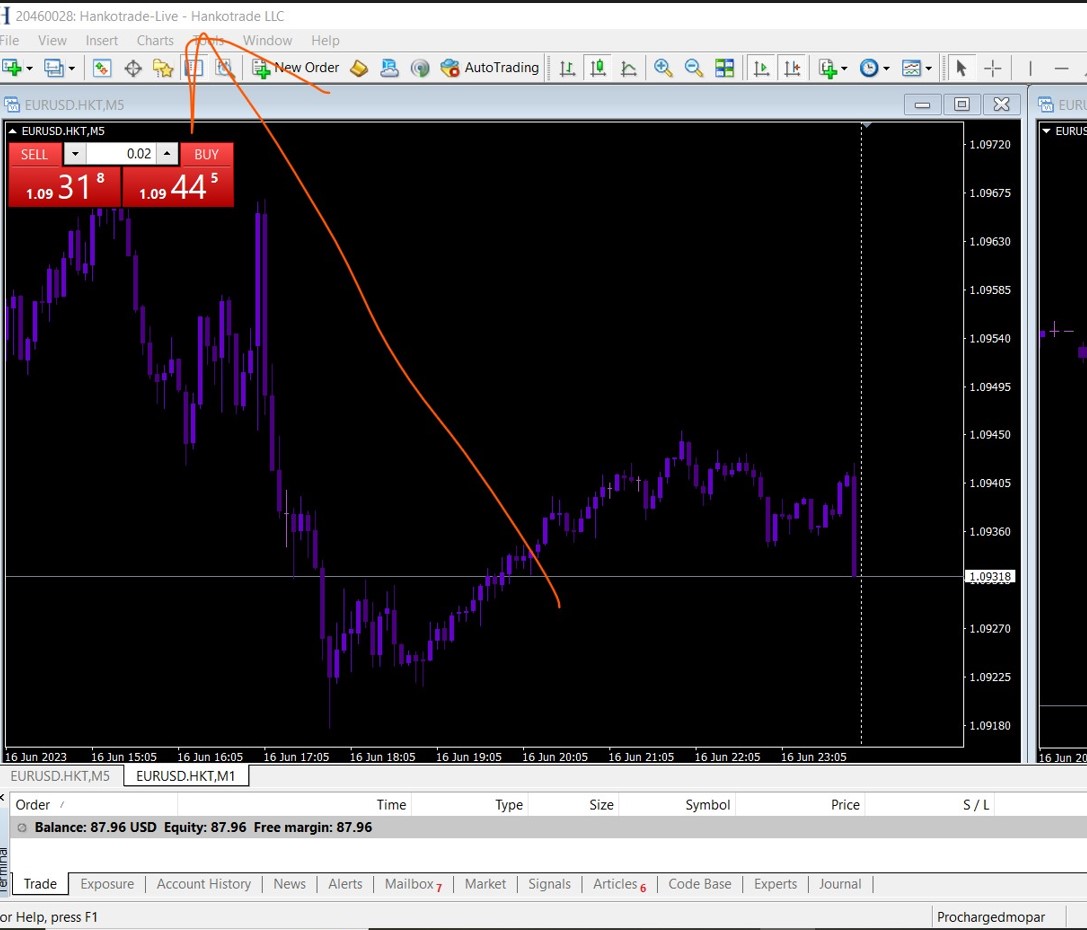The width and height of the screenshot is (1087, 930).
Task: Decrease trade volume with the down arrow
Action: click(75, 154)
